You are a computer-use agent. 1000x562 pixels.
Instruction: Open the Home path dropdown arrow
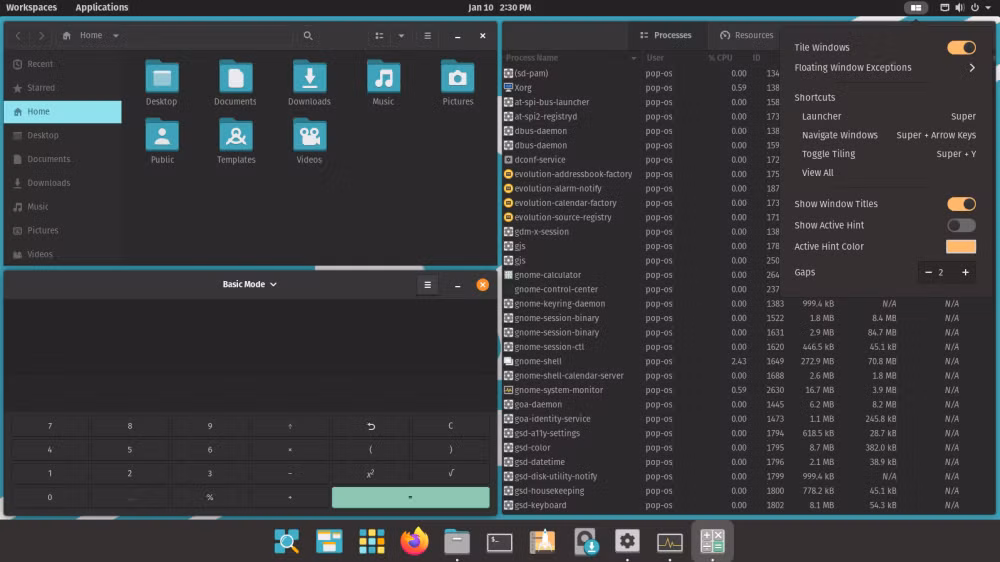point(115,36)
